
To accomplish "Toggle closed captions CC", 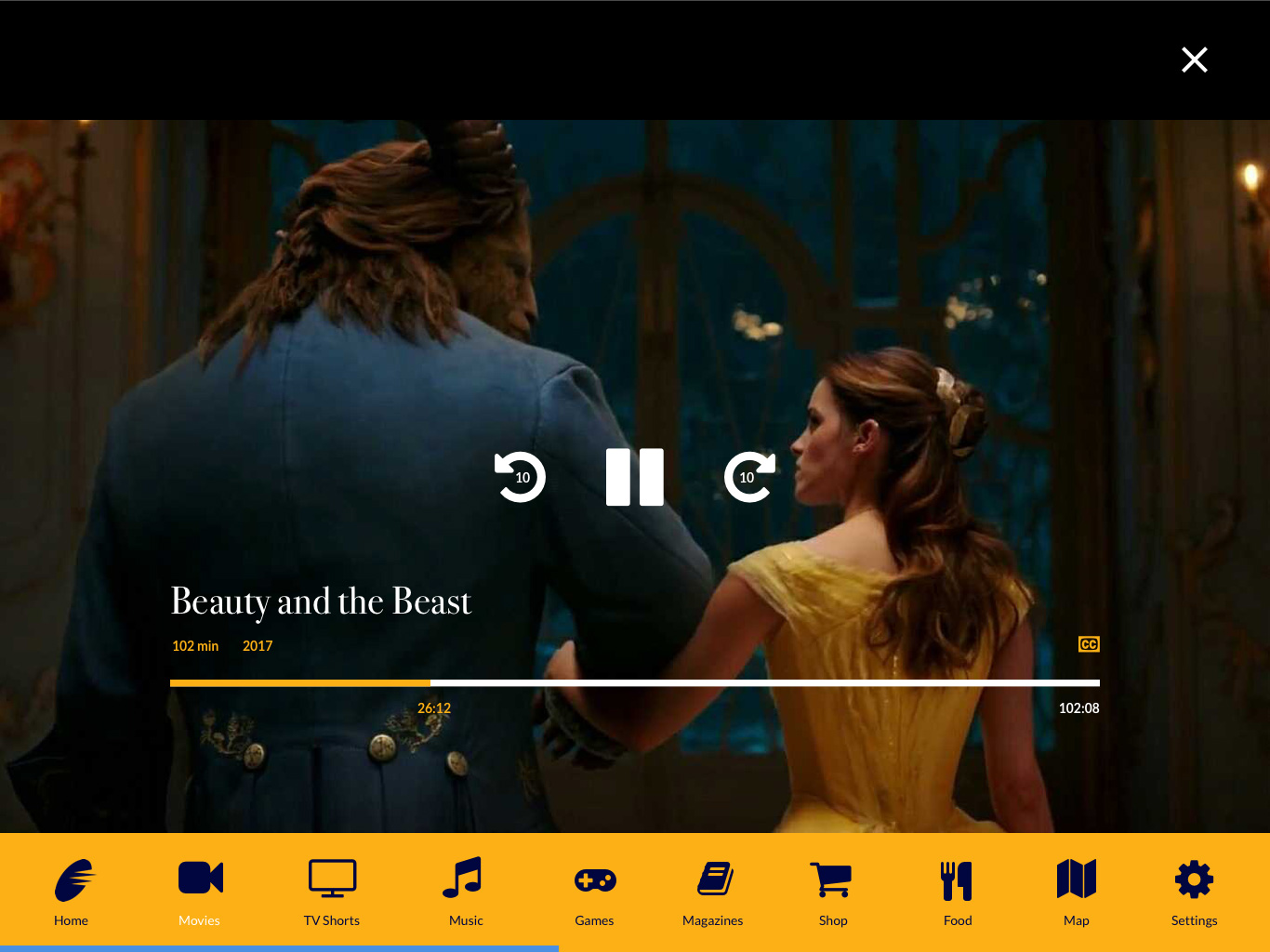I will [x=1089, y=644].
